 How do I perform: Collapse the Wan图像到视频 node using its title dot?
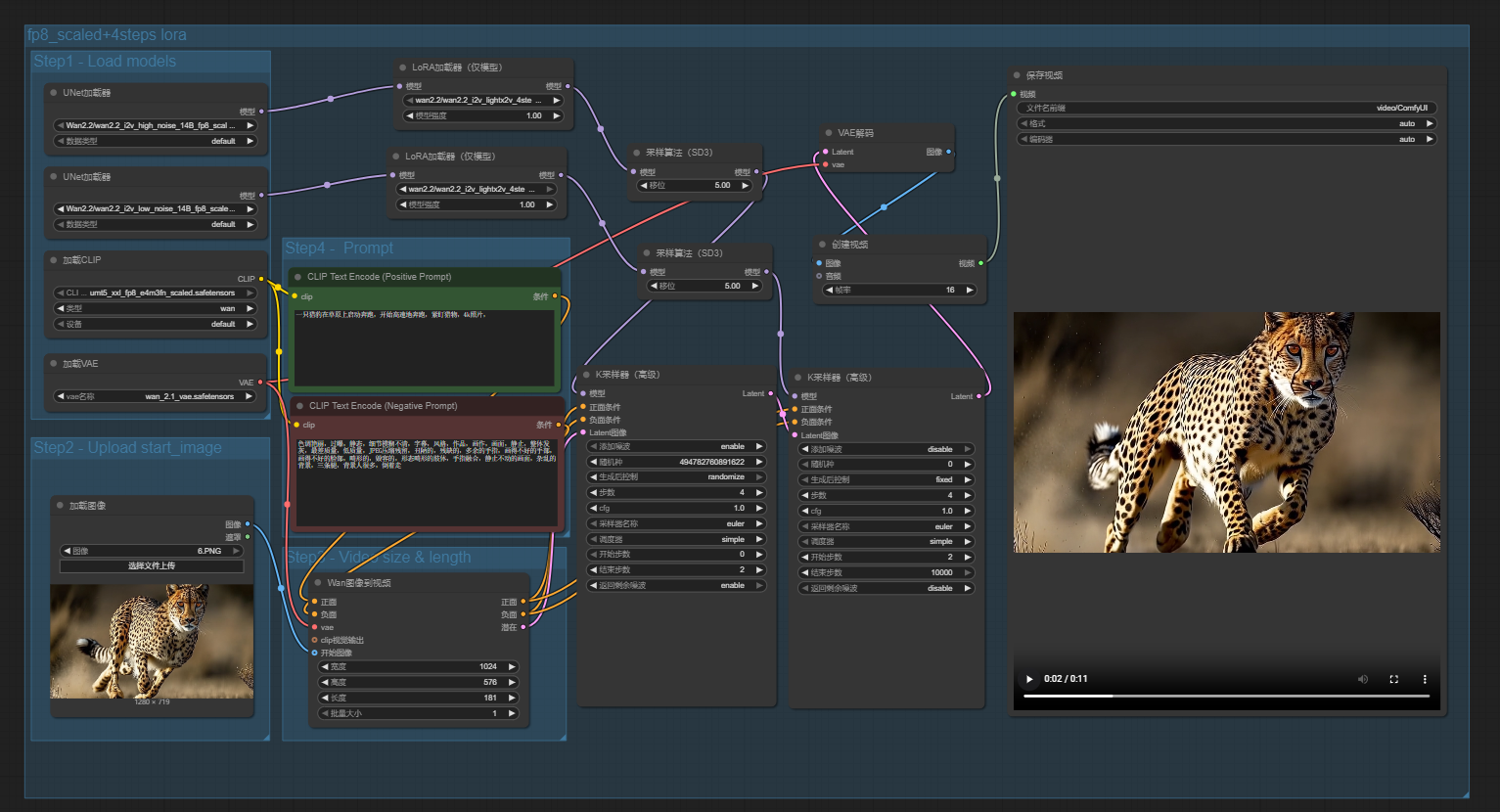tap(318, 583)
